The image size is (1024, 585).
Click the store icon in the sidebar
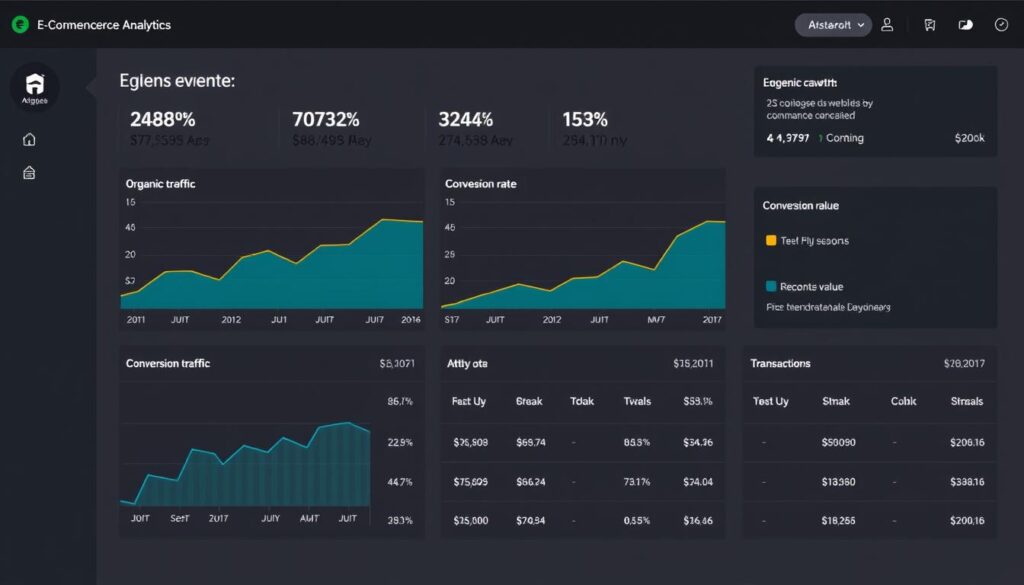29,172
